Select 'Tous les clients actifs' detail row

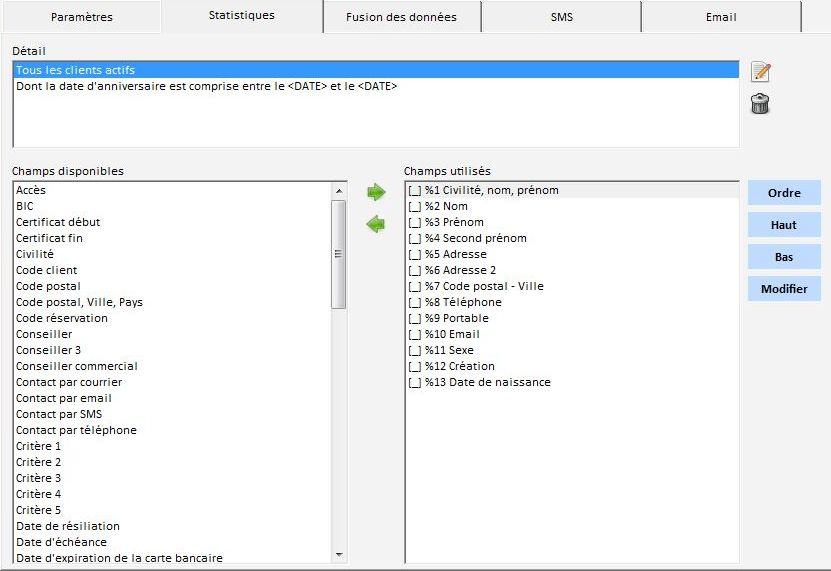[375, 70]
